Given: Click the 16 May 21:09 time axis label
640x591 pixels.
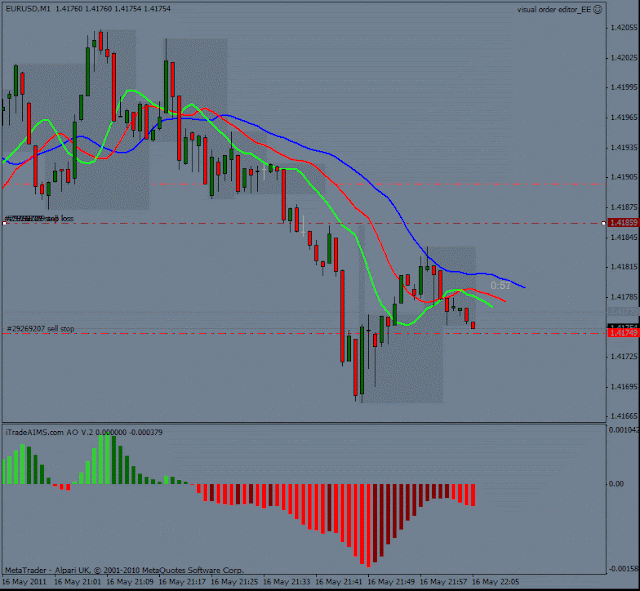Looking at the screenshot, I should [x=129, y=582].
